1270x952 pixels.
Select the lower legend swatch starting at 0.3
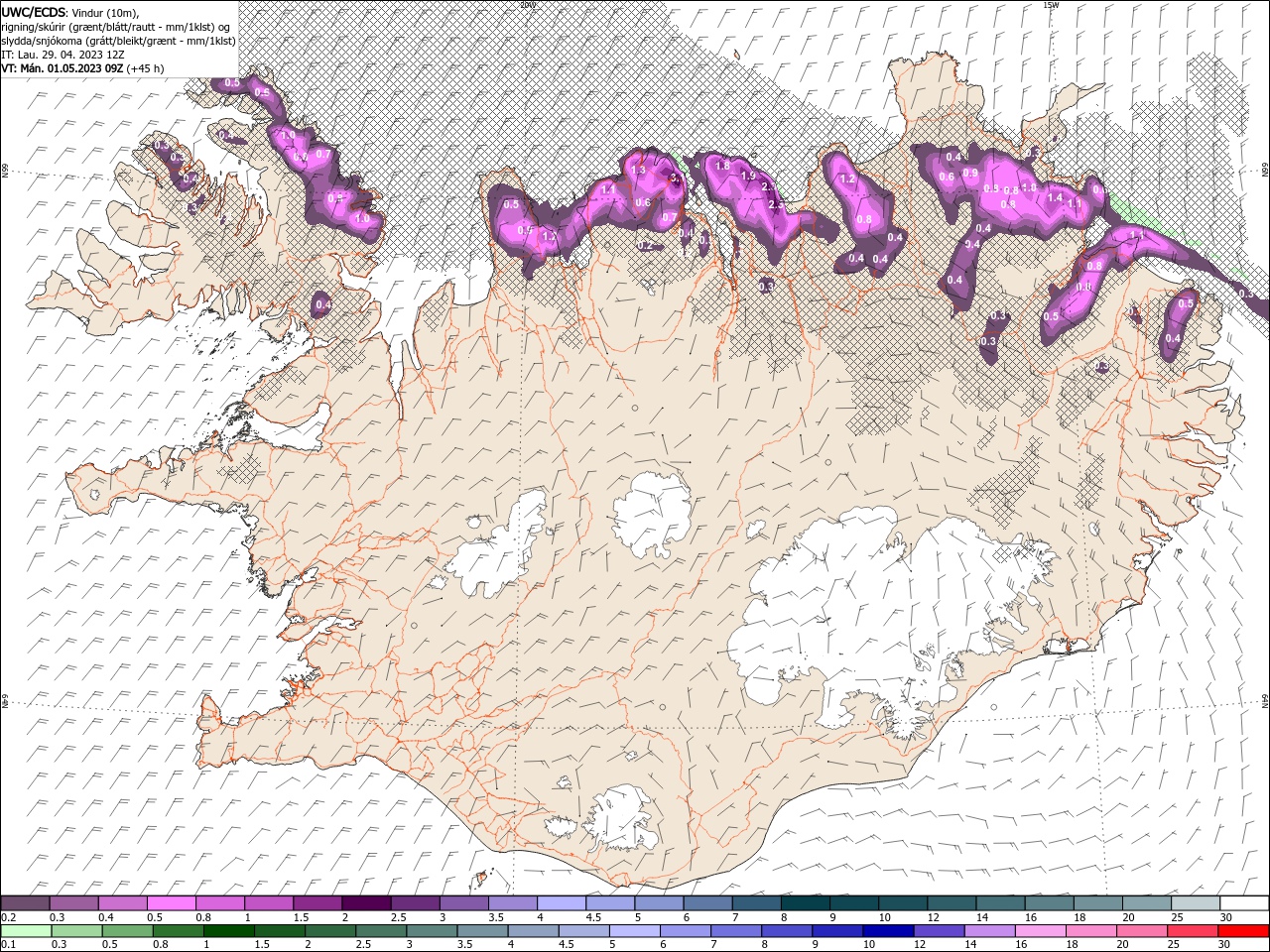point(76,931)
